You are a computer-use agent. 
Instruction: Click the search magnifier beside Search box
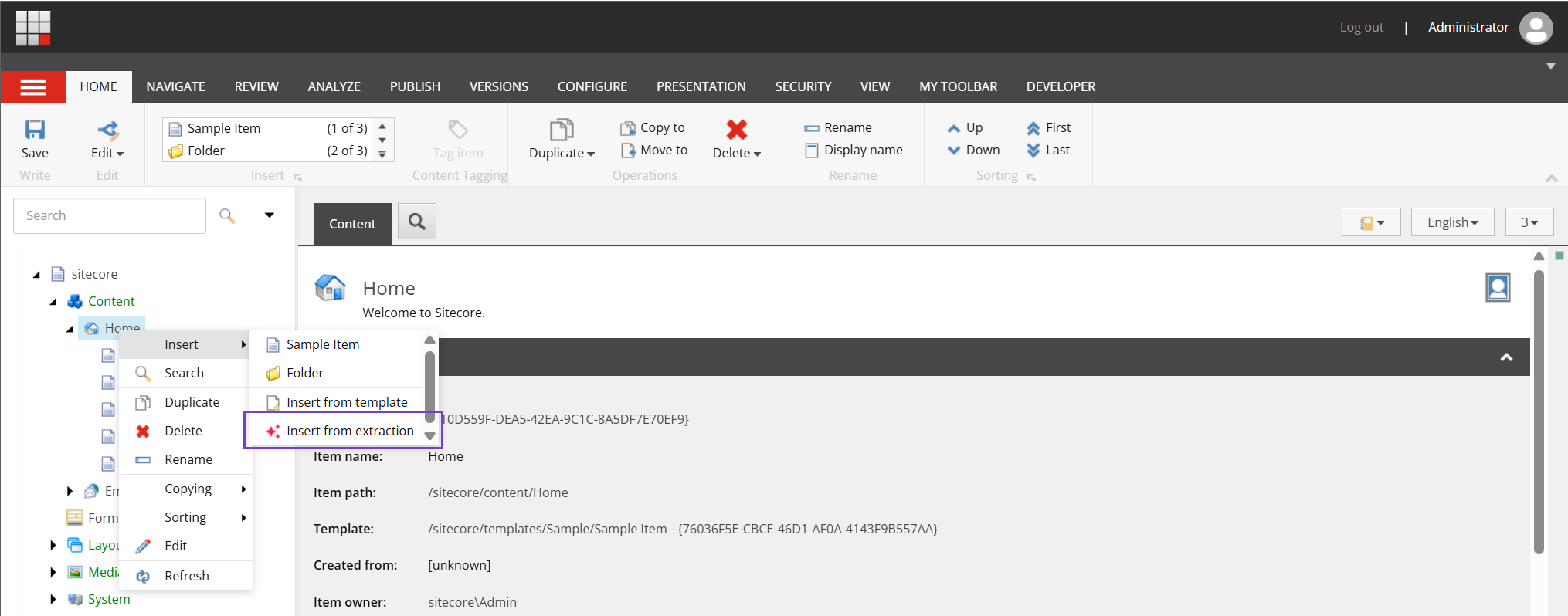[227, 215]
